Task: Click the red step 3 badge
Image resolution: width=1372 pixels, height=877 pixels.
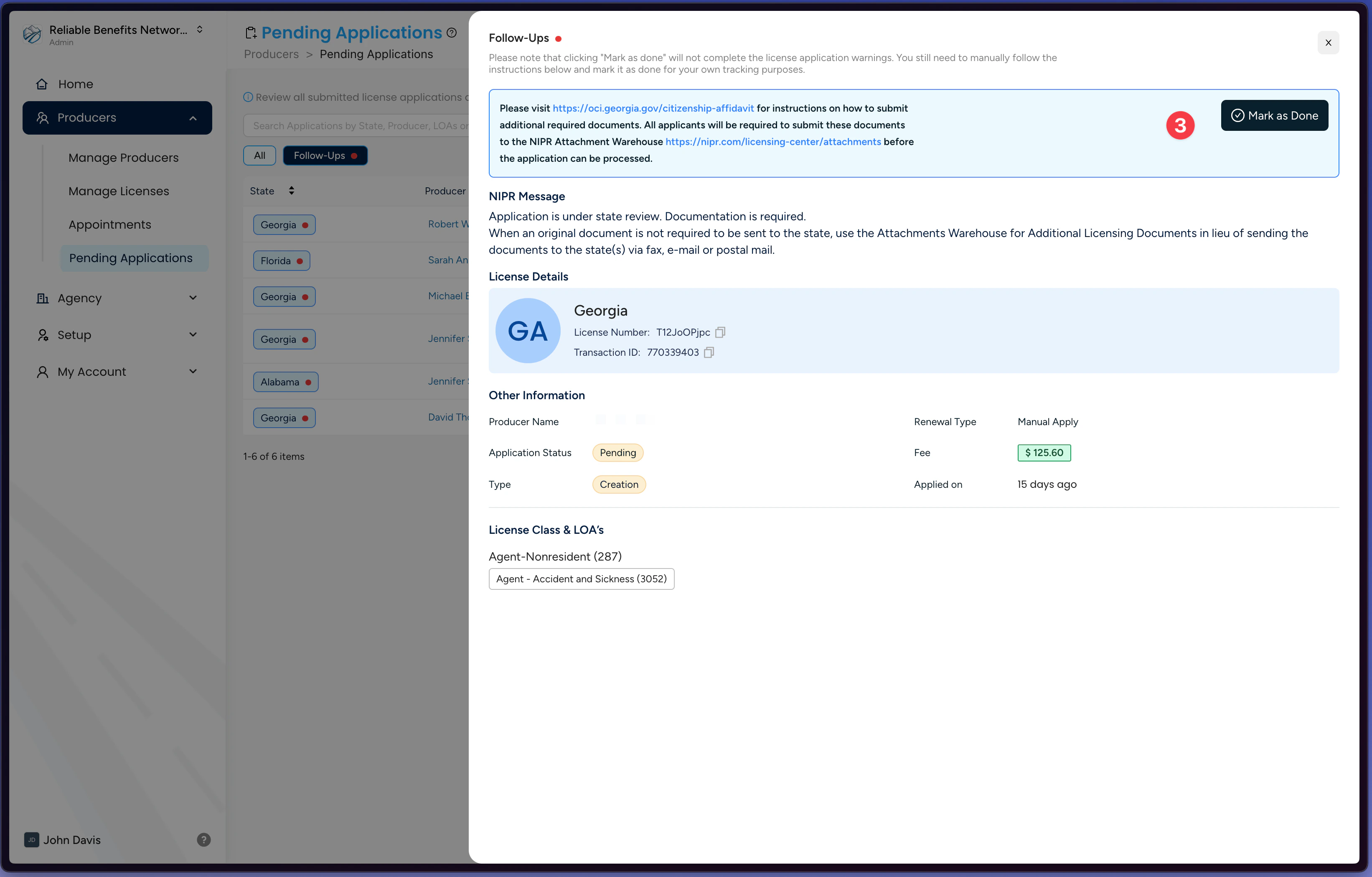Action: pos(1180,125)
